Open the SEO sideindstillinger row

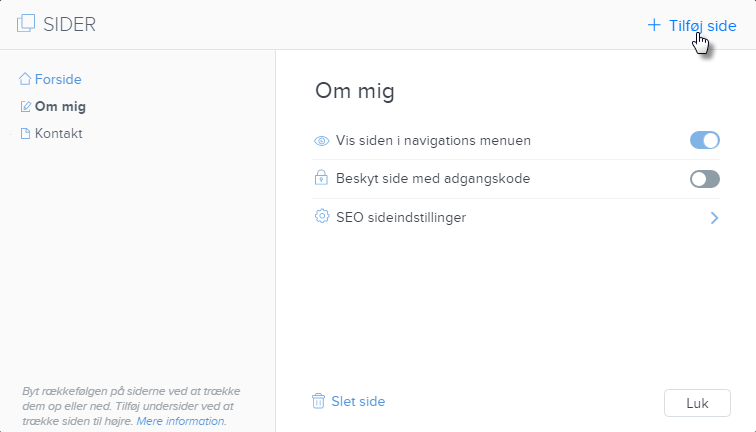pyautogui.click(x=400, y=217)
